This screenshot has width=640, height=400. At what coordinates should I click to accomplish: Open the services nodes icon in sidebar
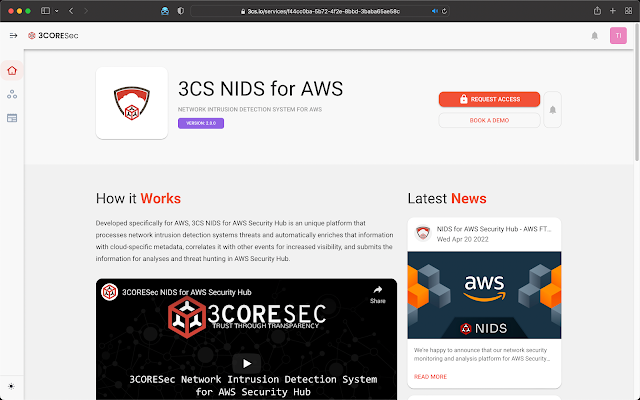[x=12, y=94]
